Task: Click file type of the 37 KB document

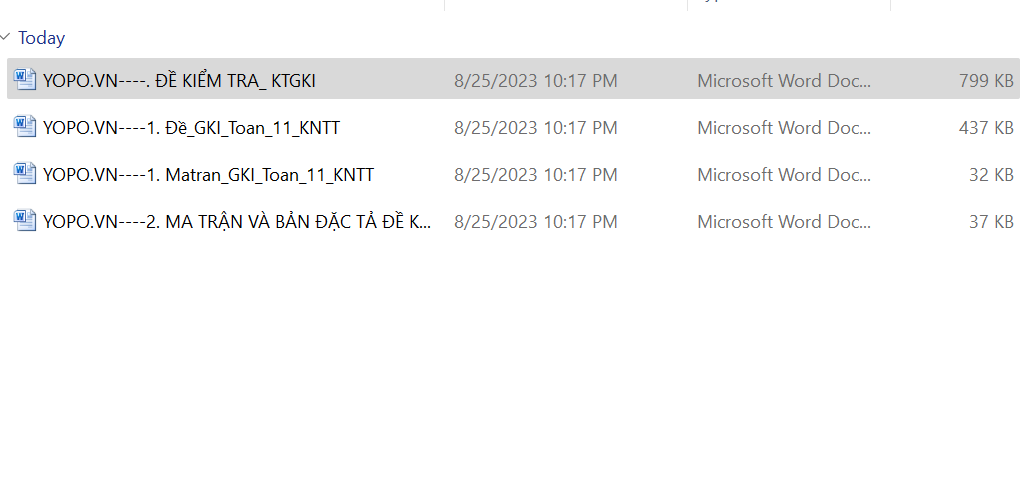Action: pos(784,222)
